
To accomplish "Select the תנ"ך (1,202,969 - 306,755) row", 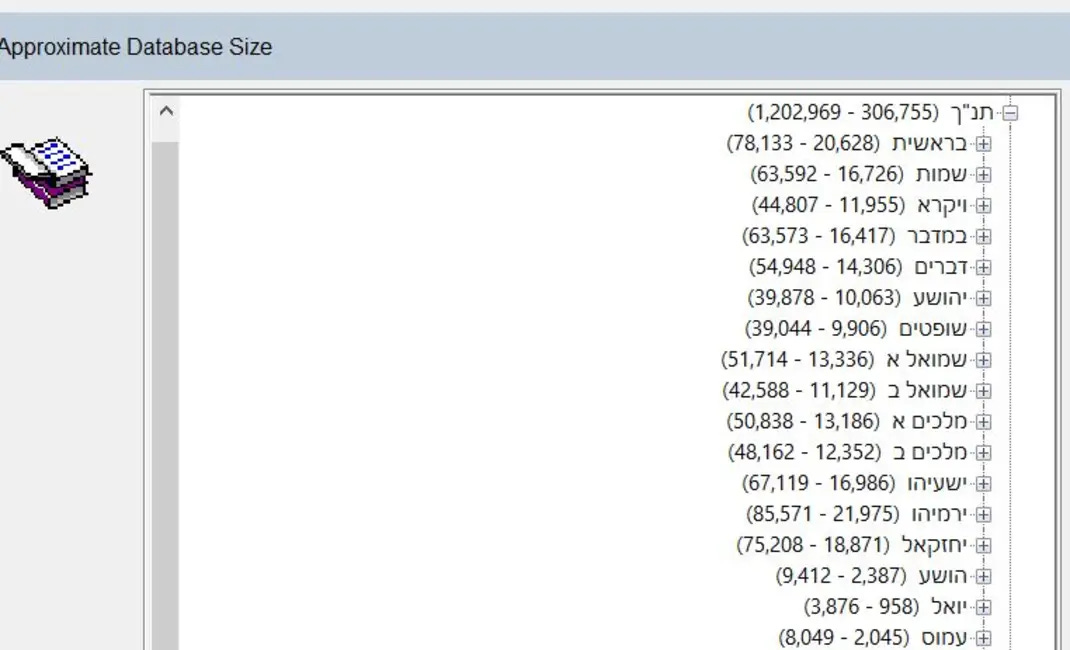I will (x=871, y=112).
